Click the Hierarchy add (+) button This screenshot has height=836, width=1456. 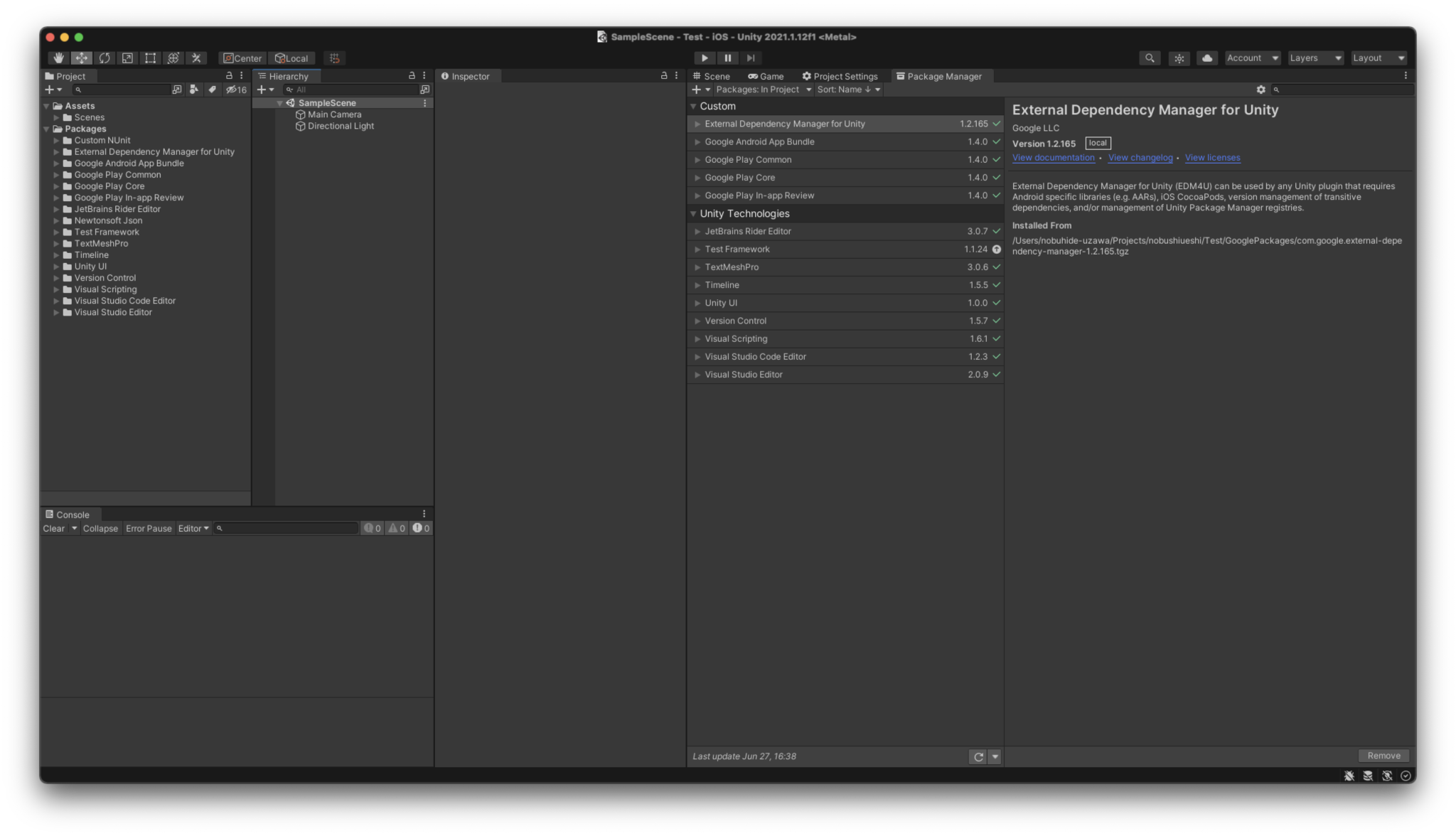pyautogui.click(x=265, y=90)
